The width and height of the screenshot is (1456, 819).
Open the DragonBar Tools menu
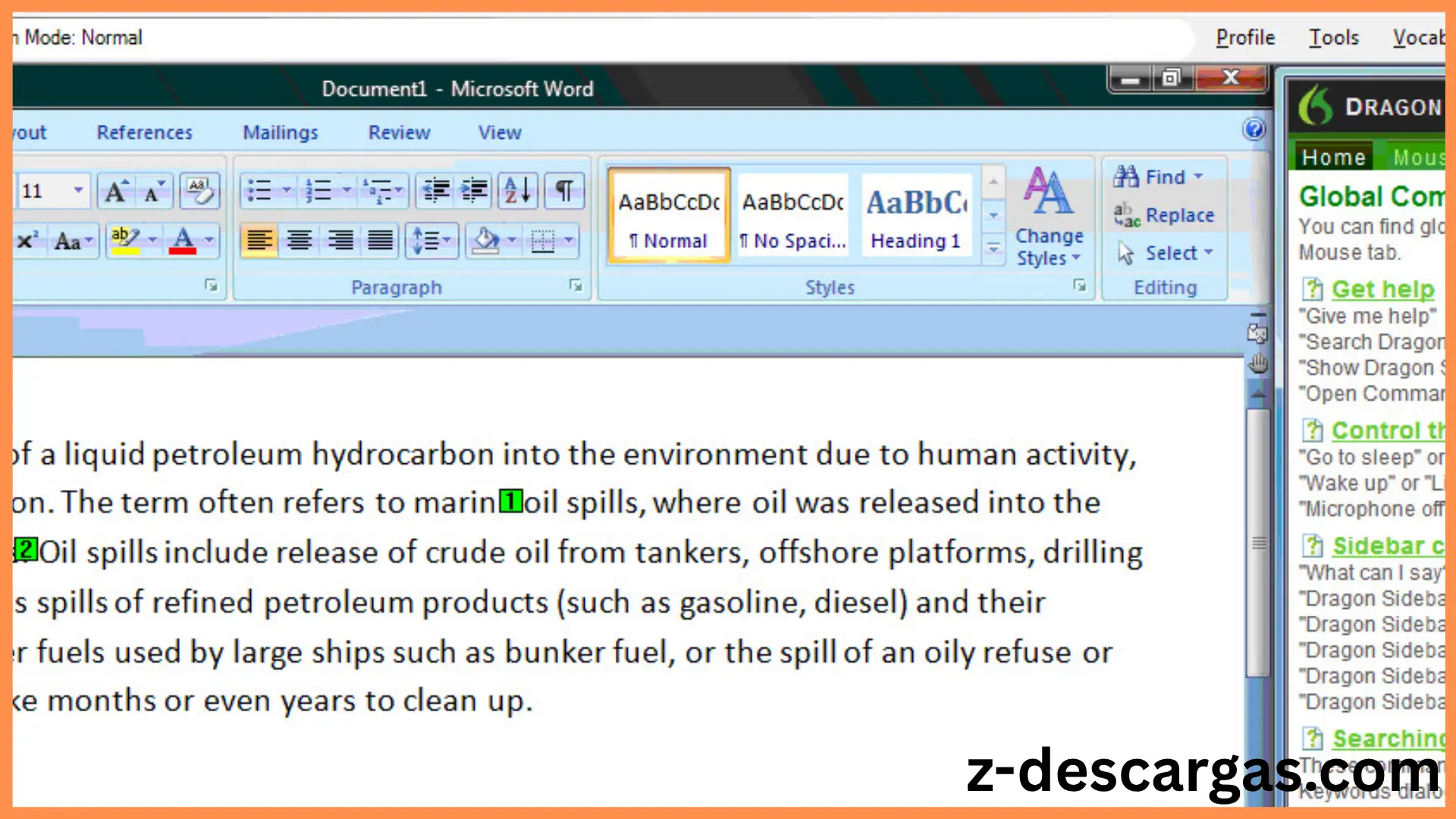(x=1334, y=37)
